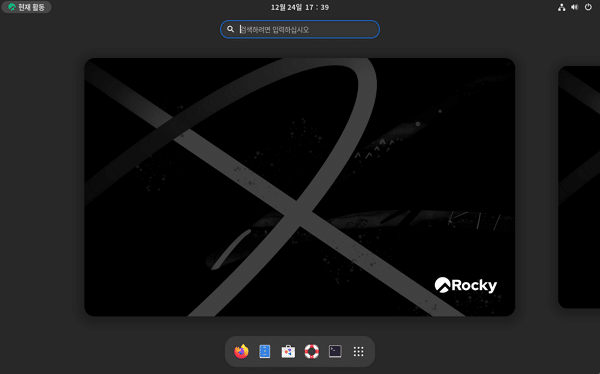Select the current workspace thumbnail
Viewport: 600px width, 374px height.
(300, 187)
